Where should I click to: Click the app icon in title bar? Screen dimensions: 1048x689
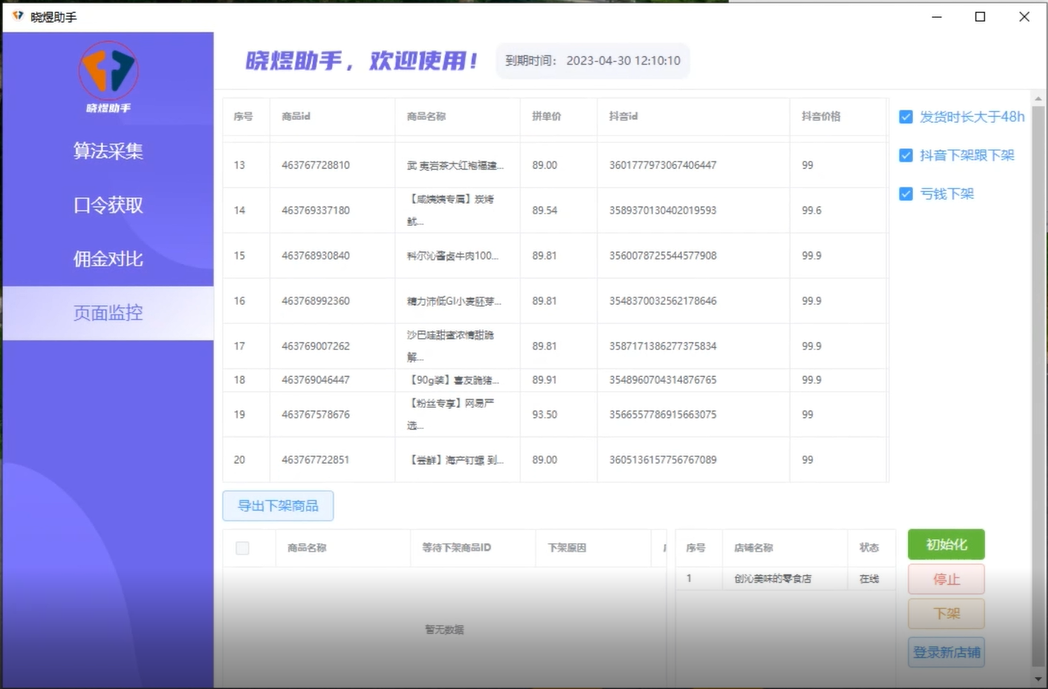point(17,17)
